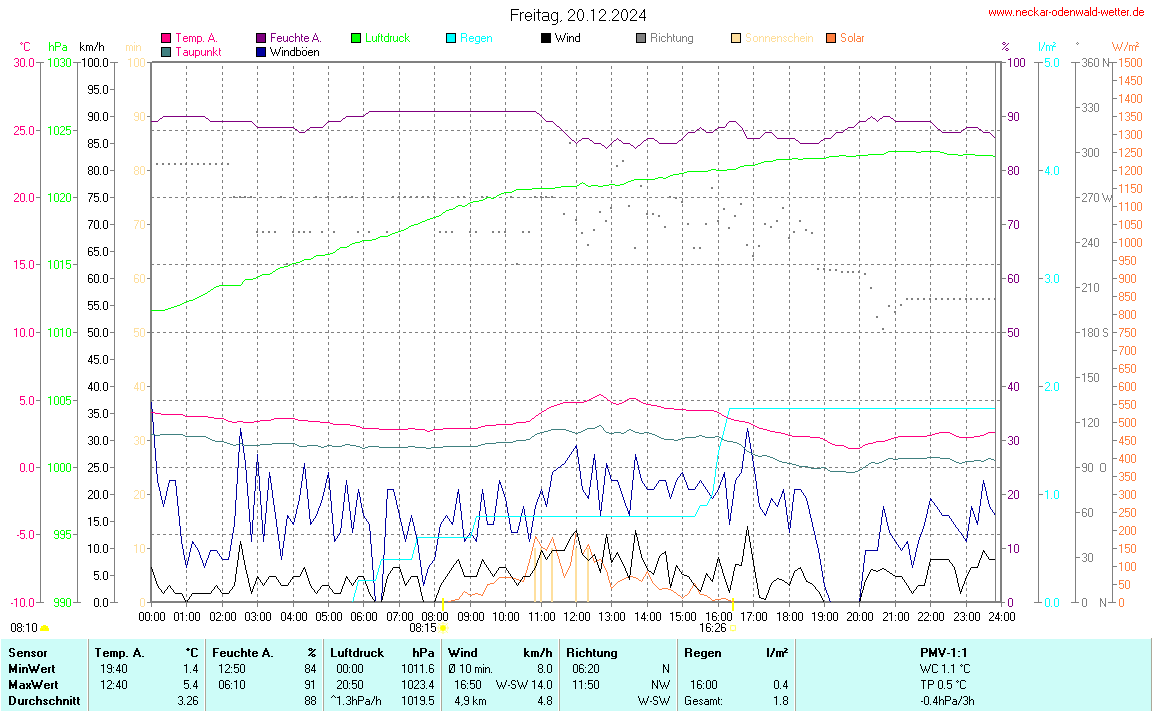This screenshot has width=1152, height=711.
Task: Click the Luftdruck column header in the table
Action: (x=356, y=652)
